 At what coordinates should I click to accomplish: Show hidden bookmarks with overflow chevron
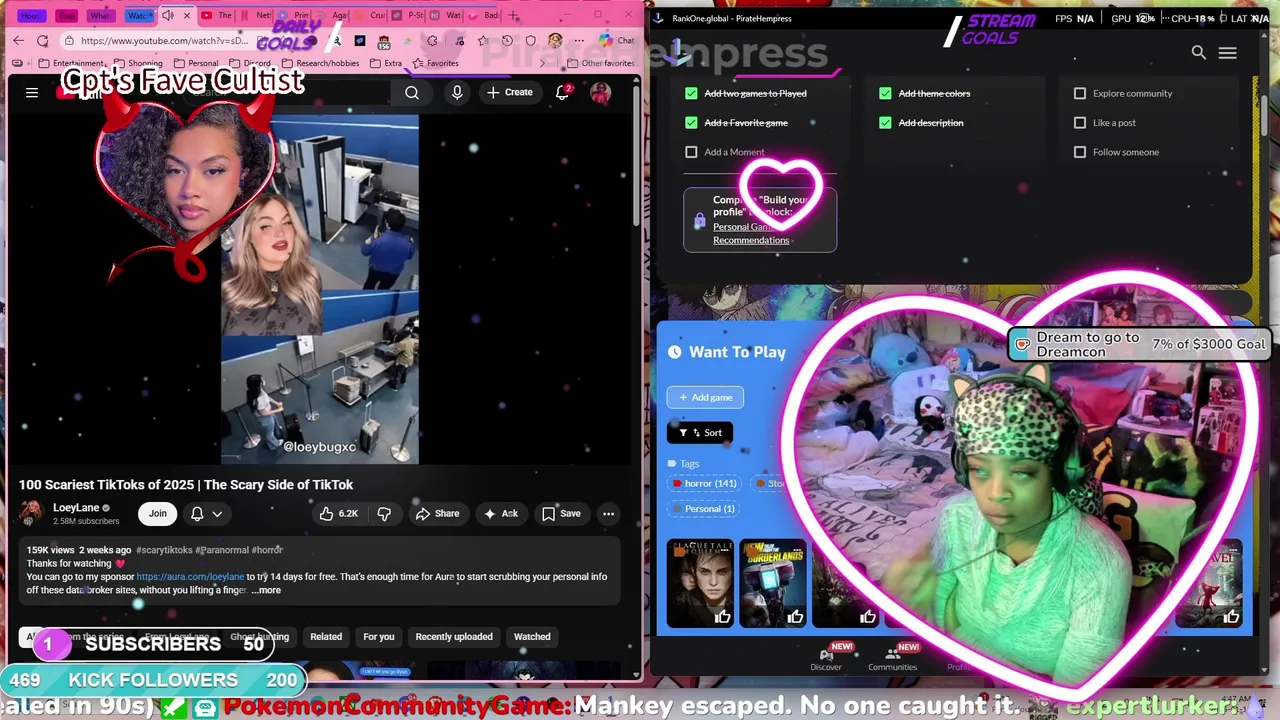coord(544,63)
